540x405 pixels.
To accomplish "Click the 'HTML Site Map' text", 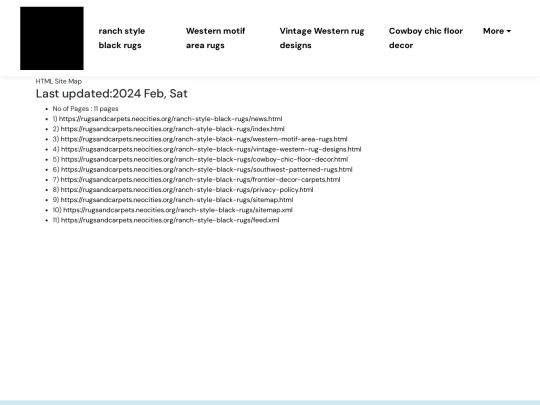I will pyautogui.click(x=59, y=81).
